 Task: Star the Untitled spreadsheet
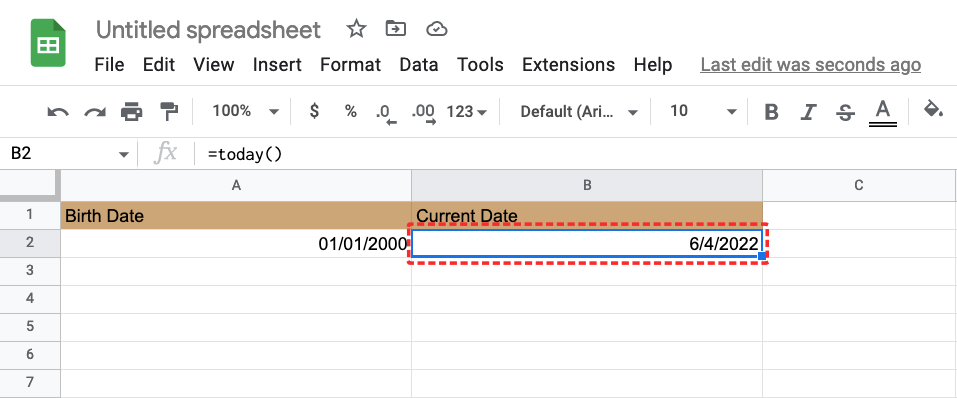click(356, 29)
